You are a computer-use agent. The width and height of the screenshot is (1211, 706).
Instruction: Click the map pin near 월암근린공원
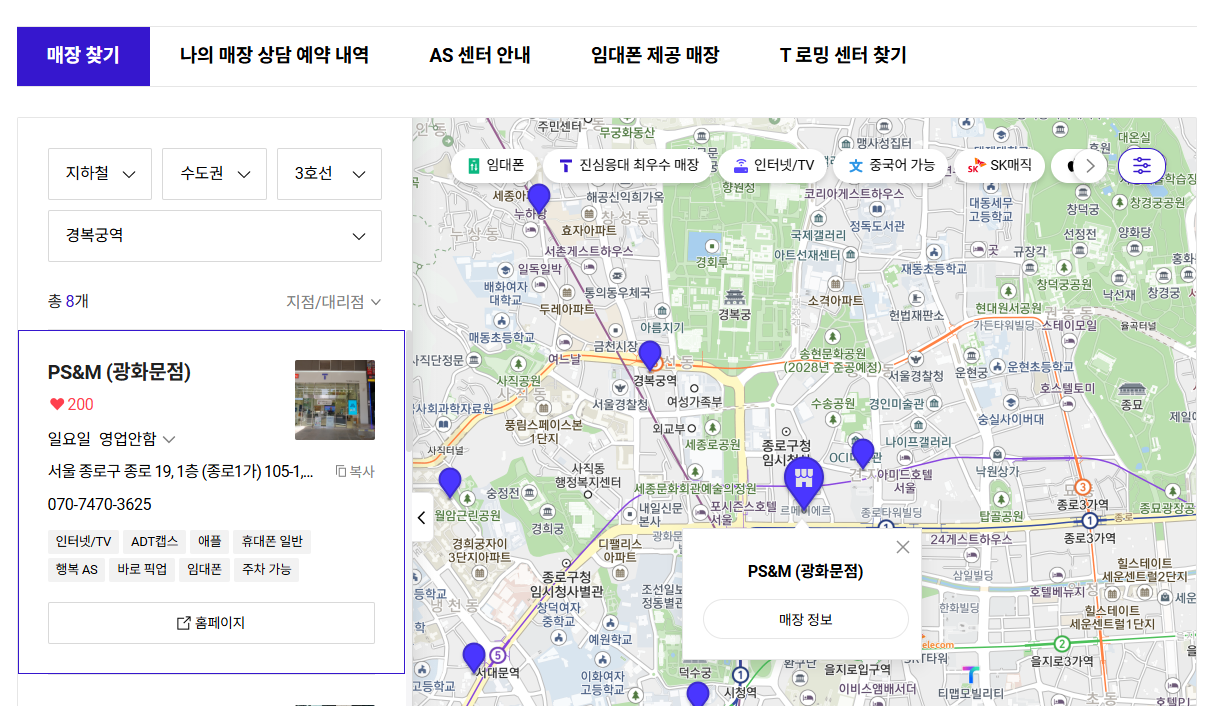pyautogui.click(x=450, y=483)
